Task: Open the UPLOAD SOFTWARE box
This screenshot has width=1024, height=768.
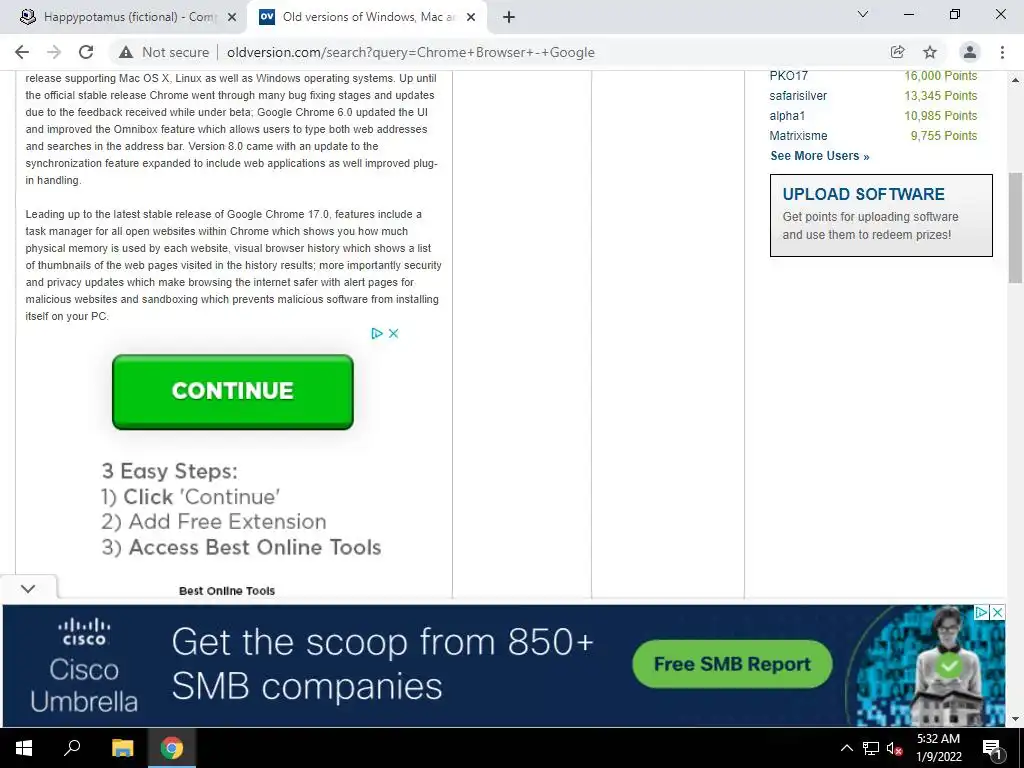Action: click(x=881, y=215)
